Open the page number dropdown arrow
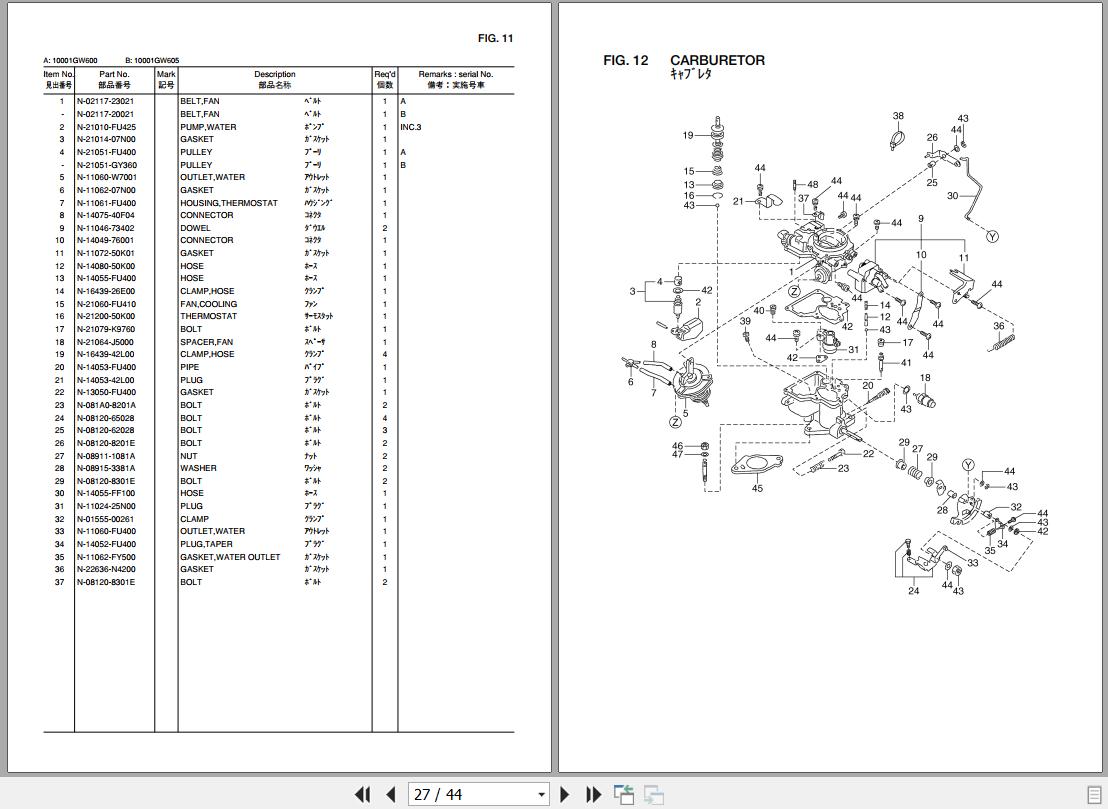The height and width of the screenshot is (809, 1108). [541, 795]
